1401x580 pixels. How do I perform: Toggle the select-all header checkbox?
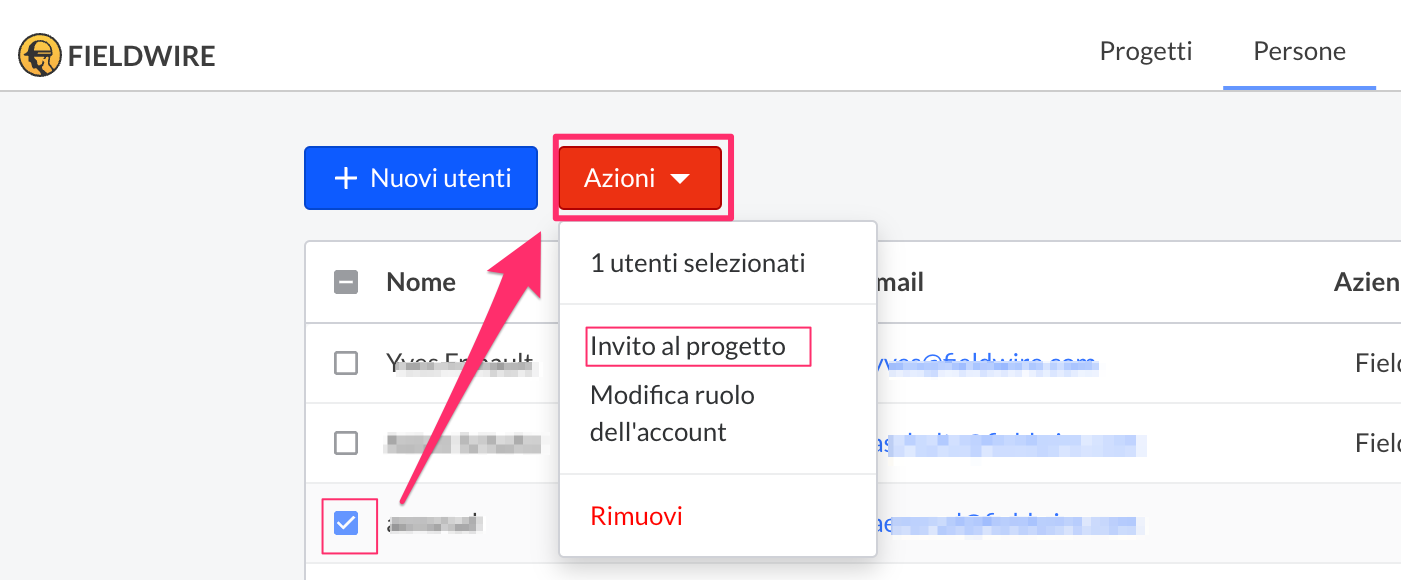click(345, 283)
